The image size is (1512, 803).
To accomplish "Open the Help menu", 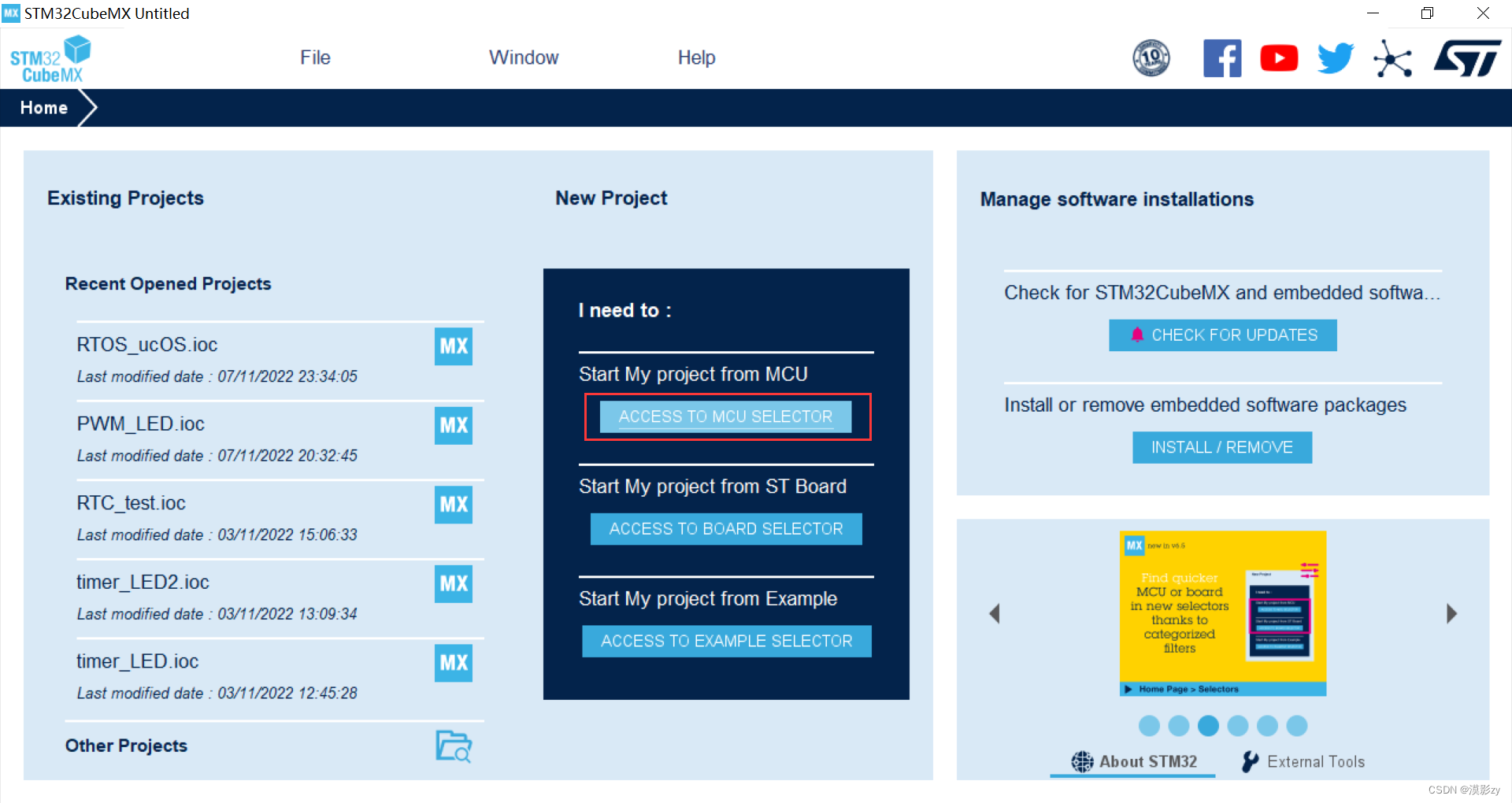I will point(697,57).
